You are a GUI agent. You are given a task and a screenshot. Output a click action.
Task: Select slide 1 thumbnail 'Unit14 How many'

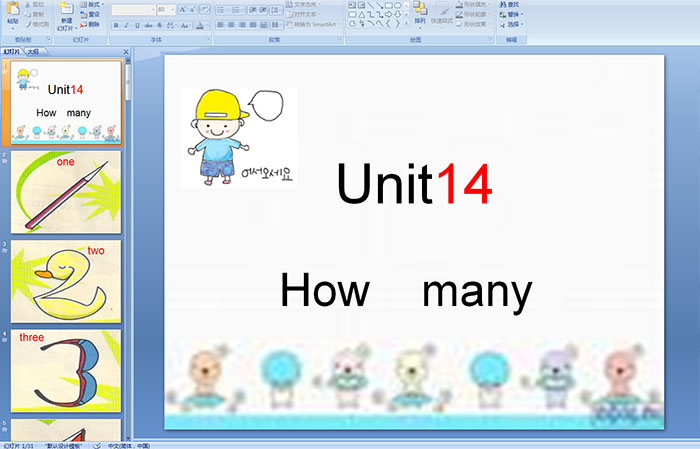pos(66,102)
